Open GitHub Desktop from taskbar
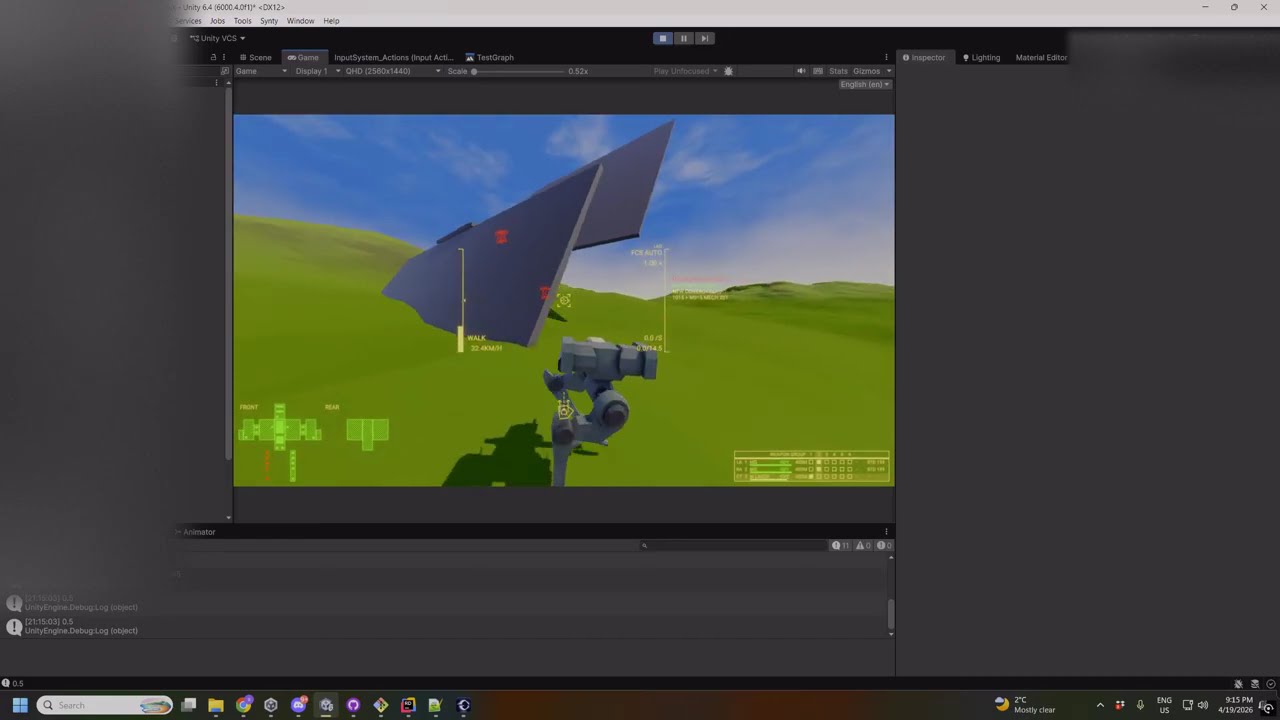The image size is (1280, 720). tap(353, 705)
